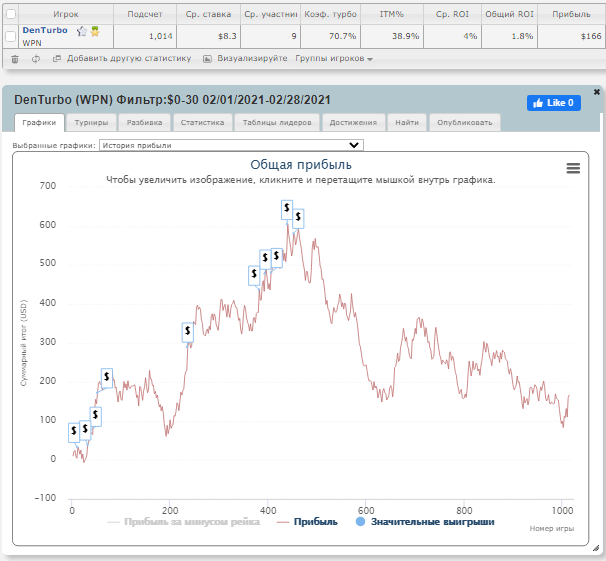Click the dollar marker near 200 profit
The image size is (606, 561).
pyautogui.click(x=107, y=377)
